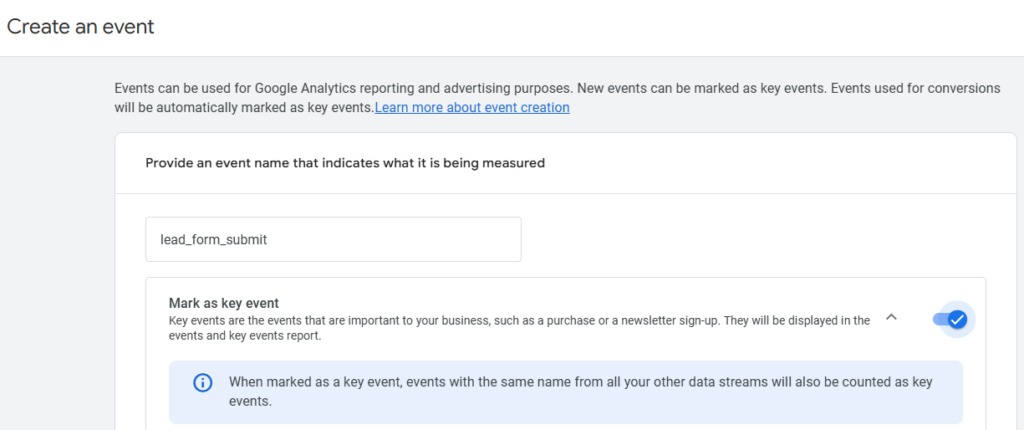Open Learn more about event creation link

tap(472, 107)
